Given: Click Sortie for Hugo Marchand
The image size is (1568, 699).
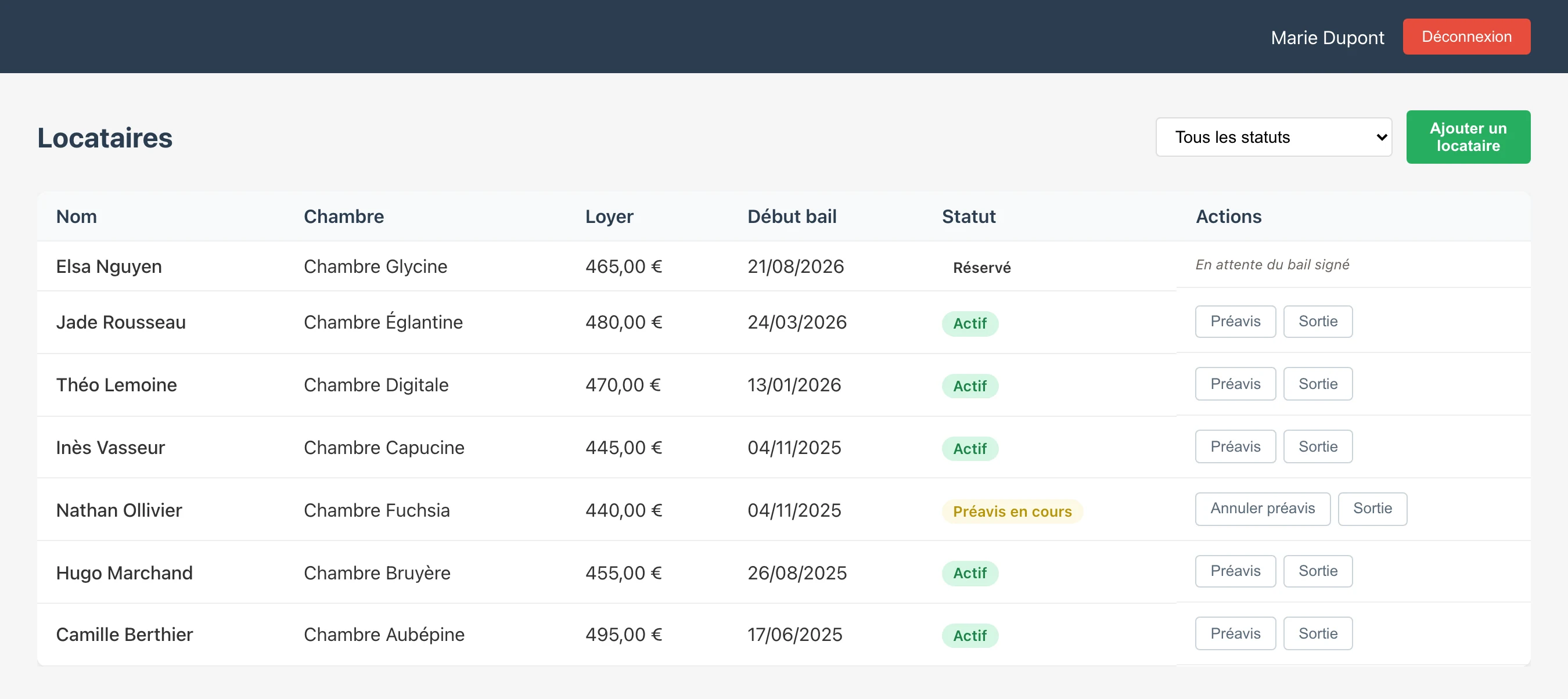Looking at the screenshot, I should 1318,571.
